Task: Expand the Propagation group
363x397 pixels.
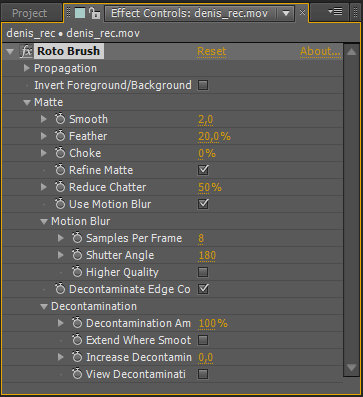Action: pos(26,68)
